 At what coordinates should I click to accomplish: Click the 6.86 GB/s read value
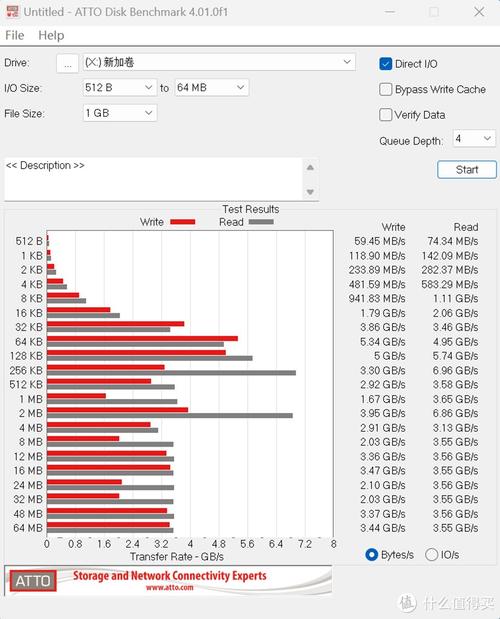coord(455,413)
